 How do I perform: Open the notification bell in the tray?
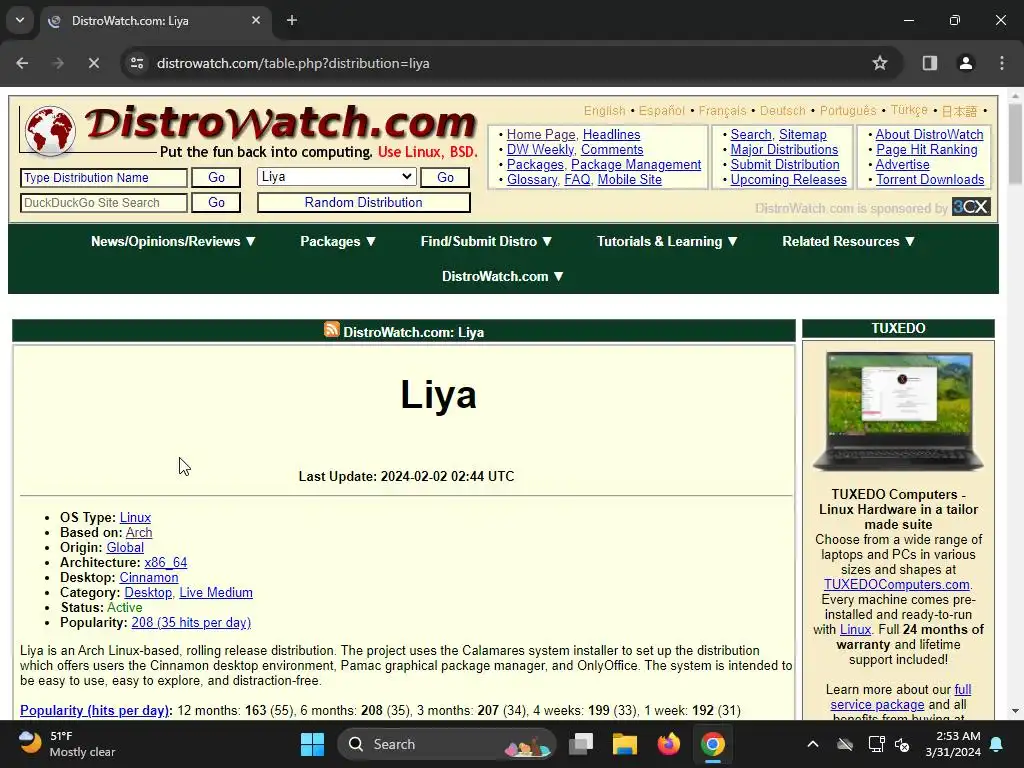point(997,744)
